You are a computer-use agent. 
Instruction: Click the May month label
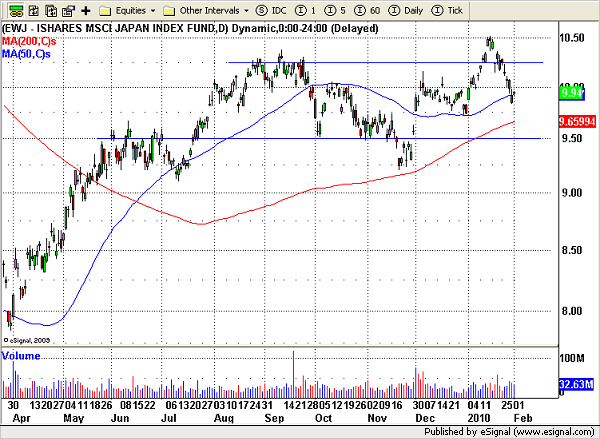click(x=73, y=418)
